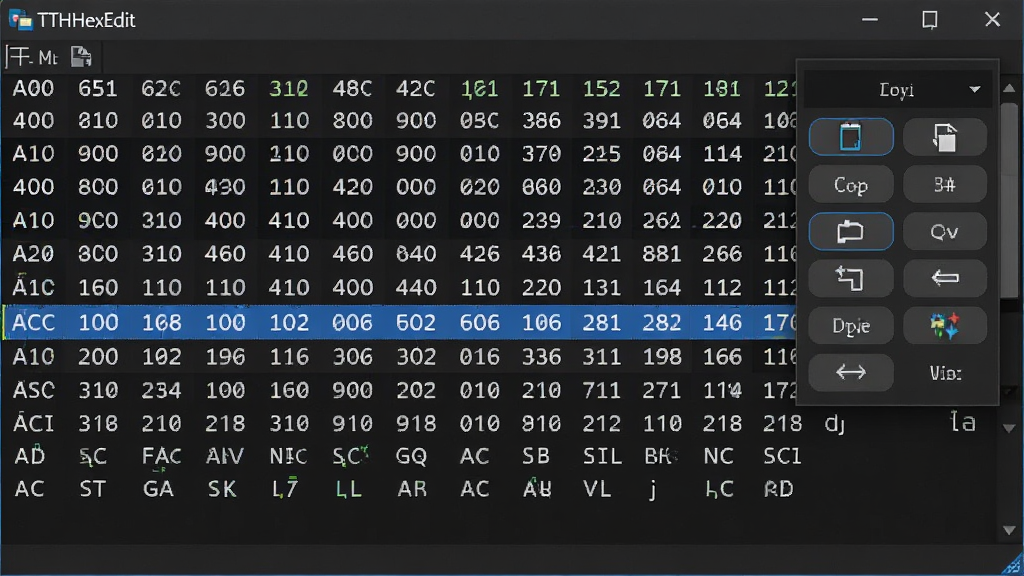Screen dimensions: 1024x576
Task: Click the scrollbar up arrow beside 'Loyi'
Action: click(x=1009, y=88)
